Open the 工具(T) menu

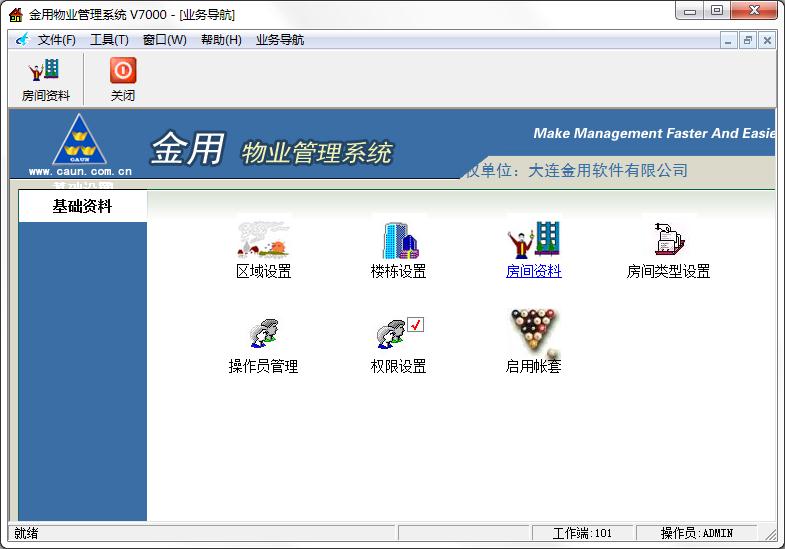click(109, 40)
